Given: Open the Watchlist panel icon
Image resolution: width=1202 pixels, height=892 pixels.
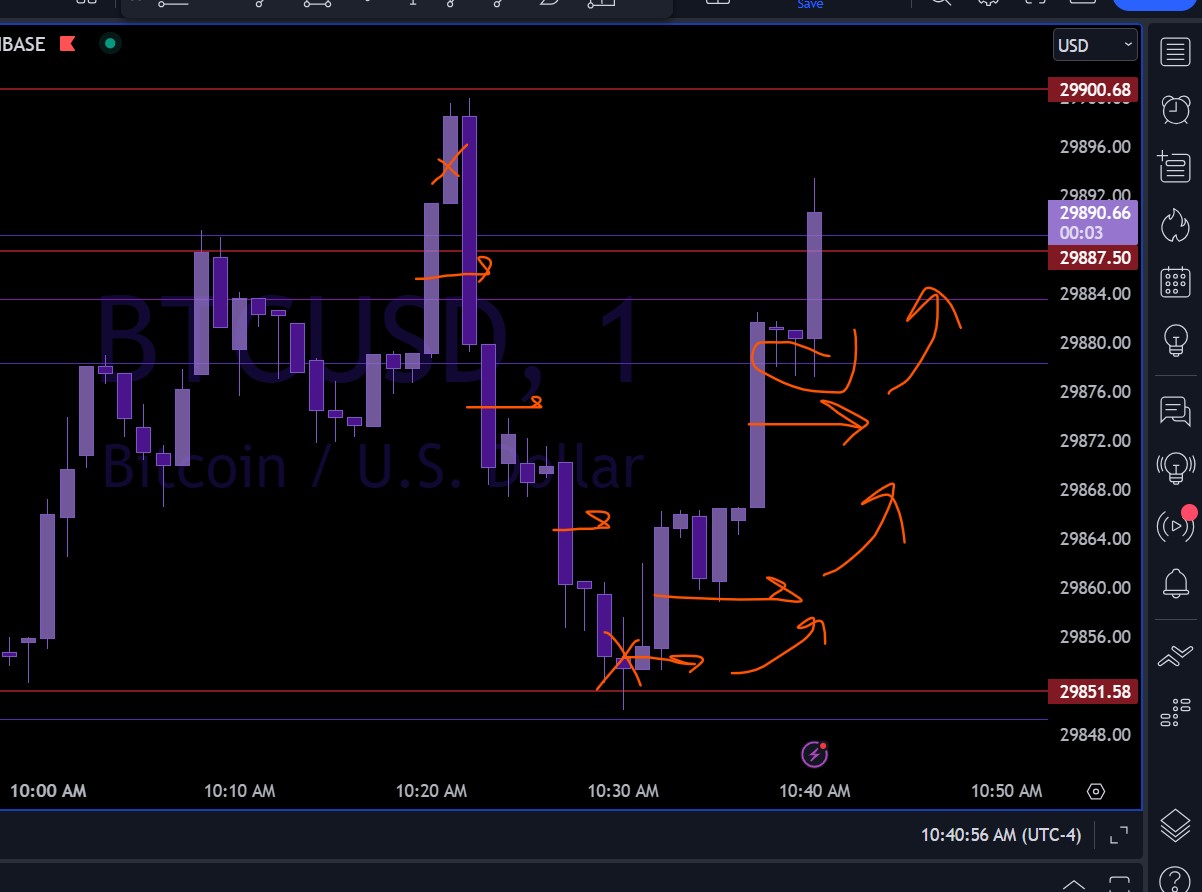Looking at the screenshot, I should click(1175, 52).
